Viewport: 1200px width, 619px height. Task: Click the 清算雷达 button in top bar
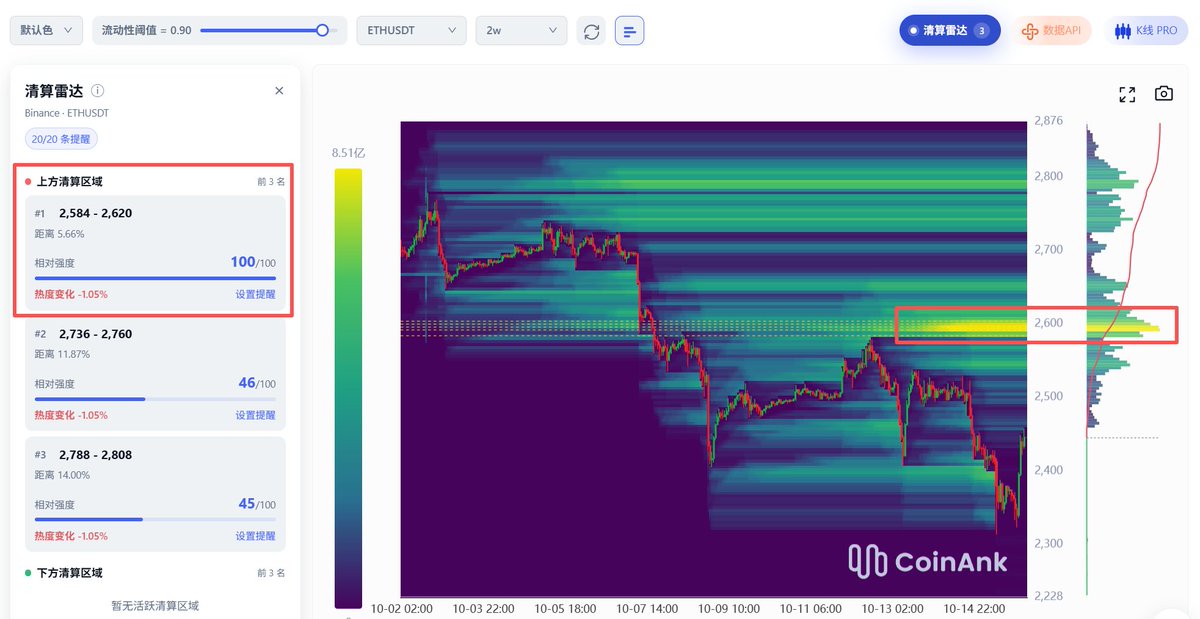[950, 30]
